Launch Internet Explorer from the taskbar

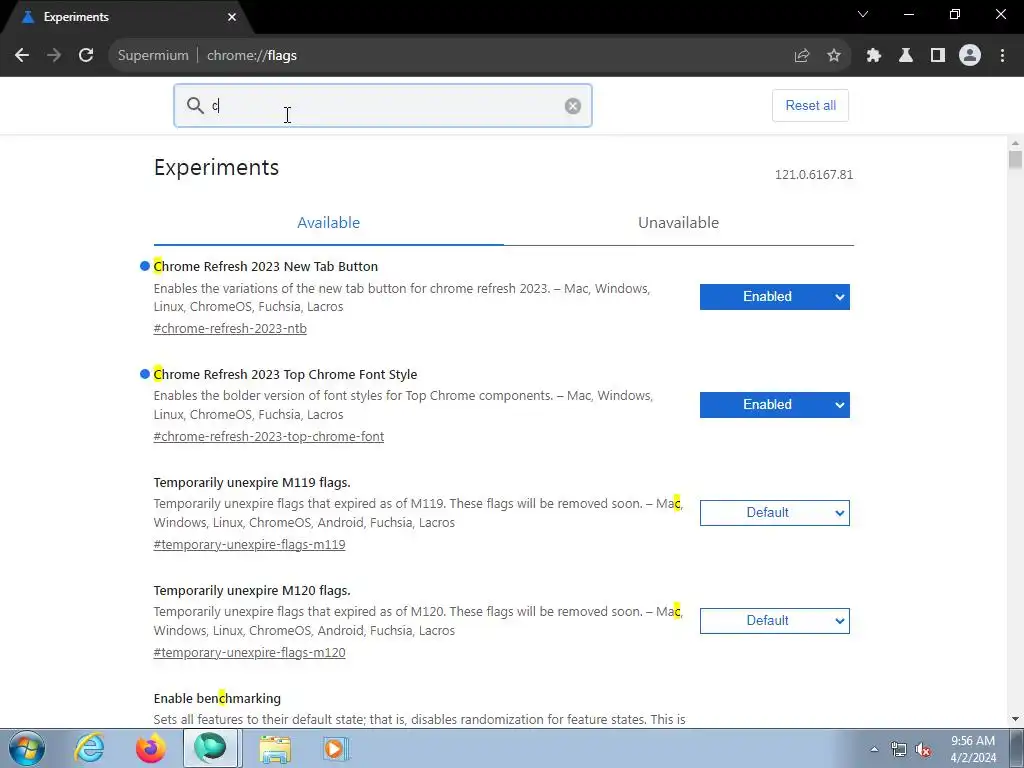[x=89, y=748]
